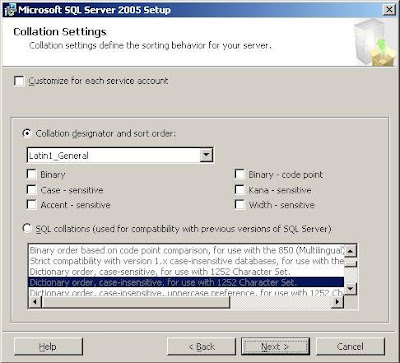Check the Binary option

(31, 174)
